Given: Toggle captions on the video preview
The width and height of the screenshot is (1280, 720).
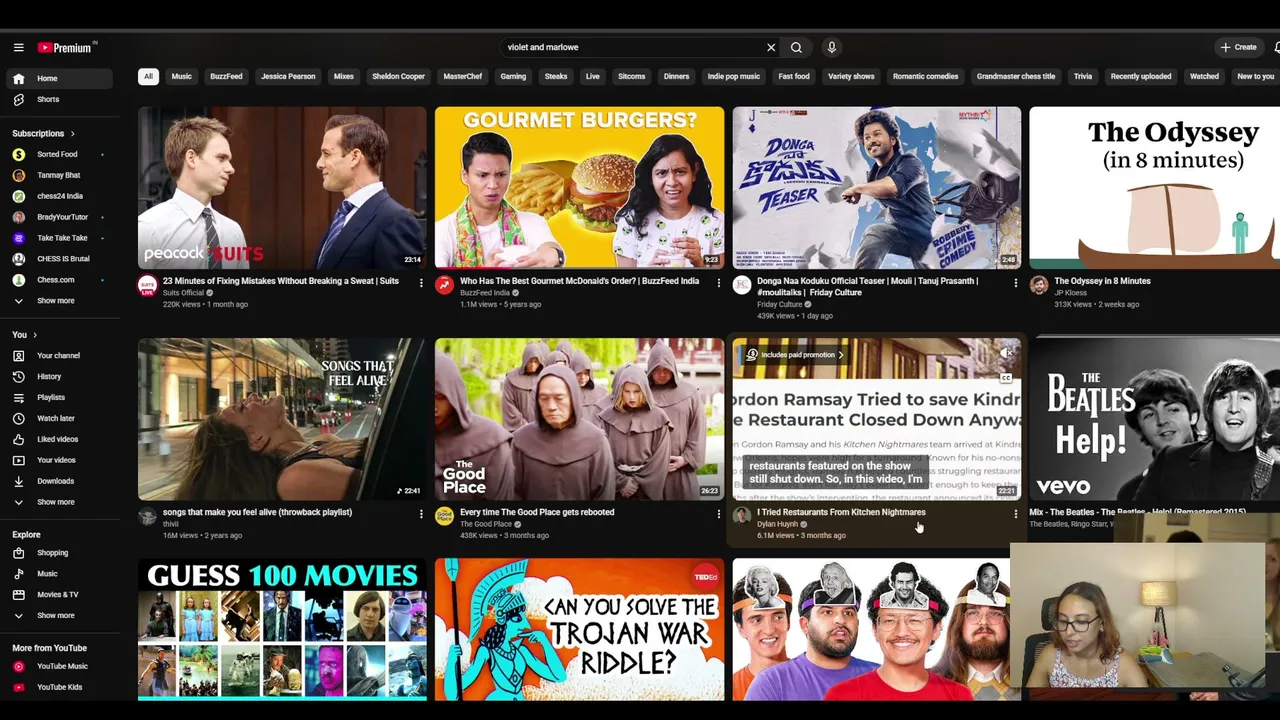Looking at the screenshot, I should click(x=1006, y=378).
